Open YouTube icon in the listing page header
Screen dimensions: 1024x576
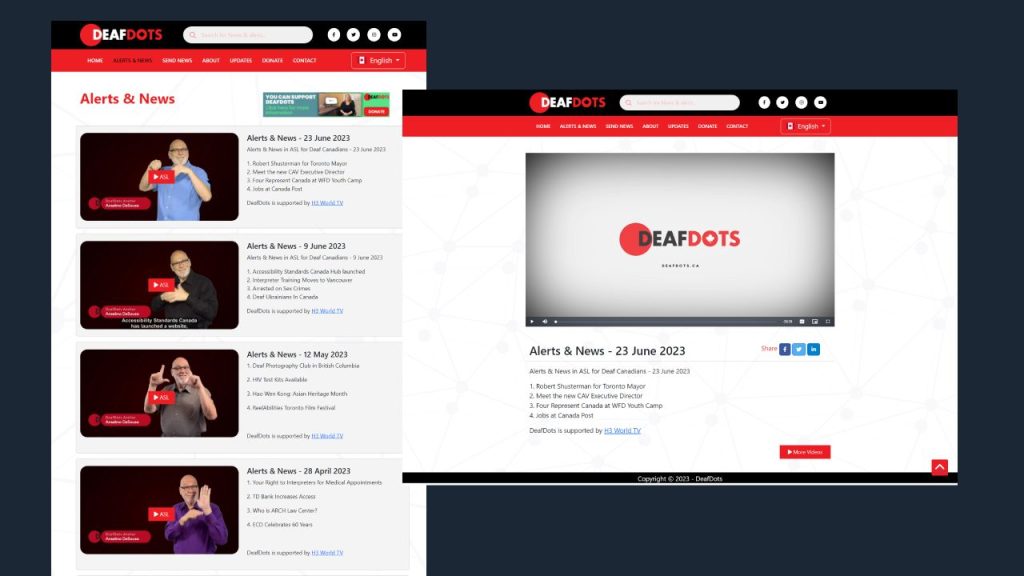click(x=394, y=35)
